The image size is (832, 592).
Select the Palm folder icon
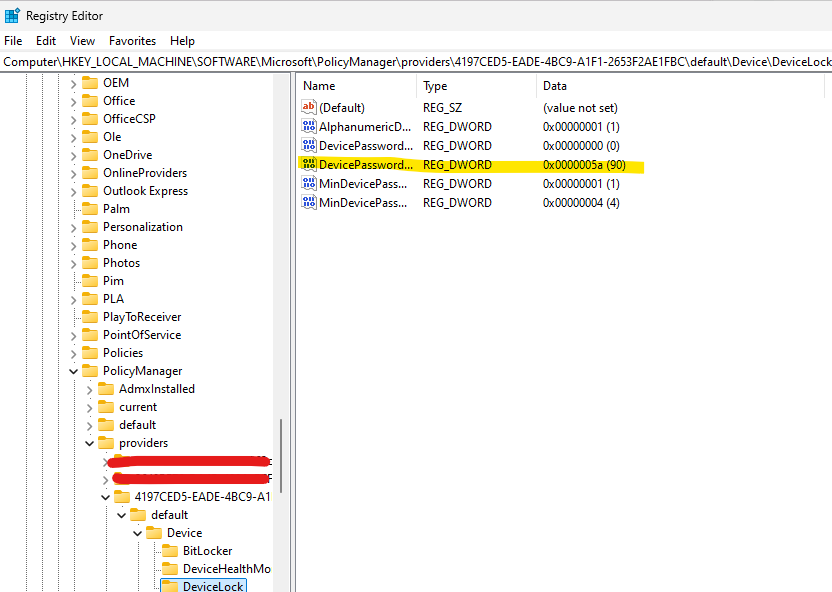pyautogui.click(x=90, y=209)
